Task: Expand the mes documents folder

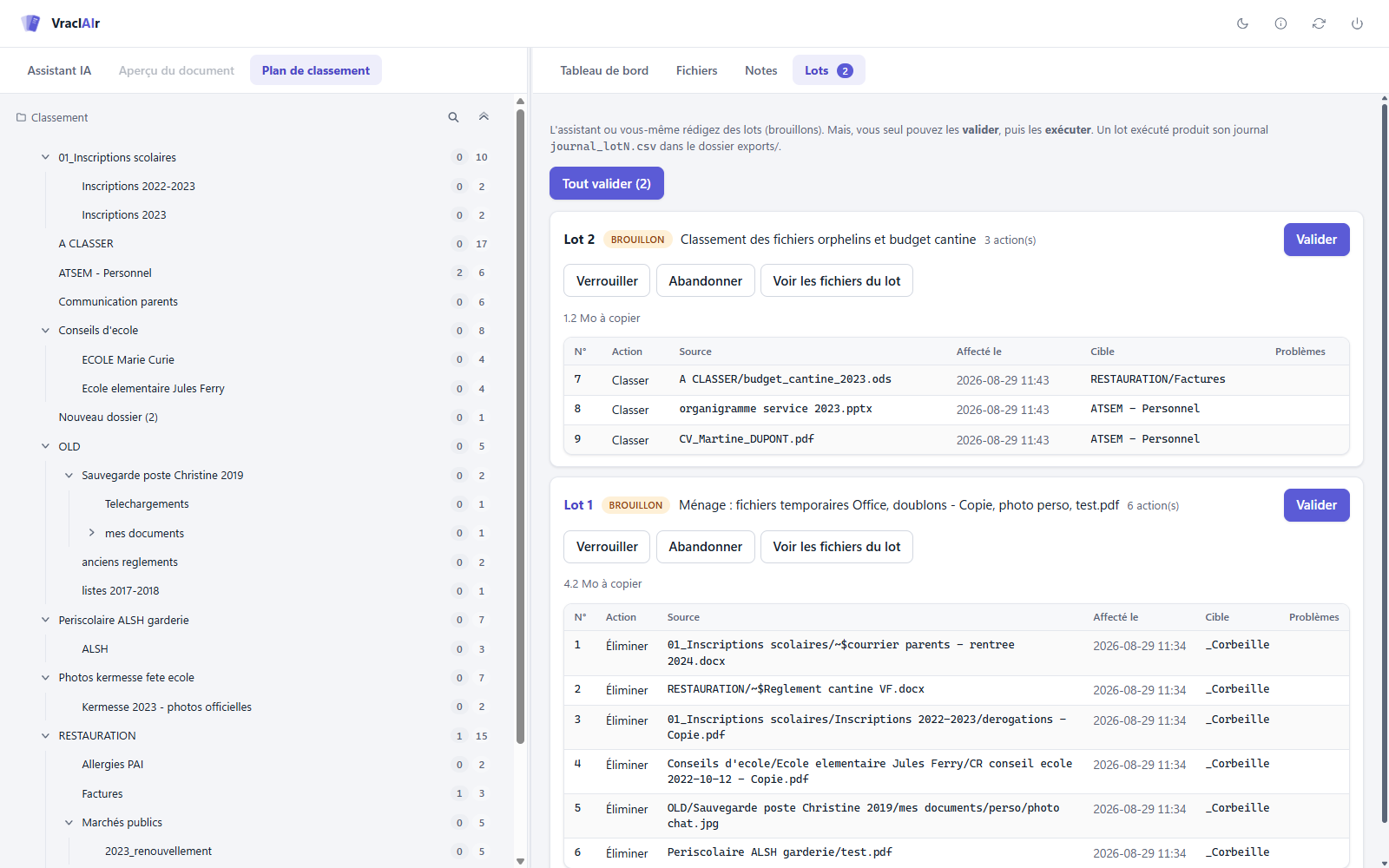Action: [x=92, y=533]
